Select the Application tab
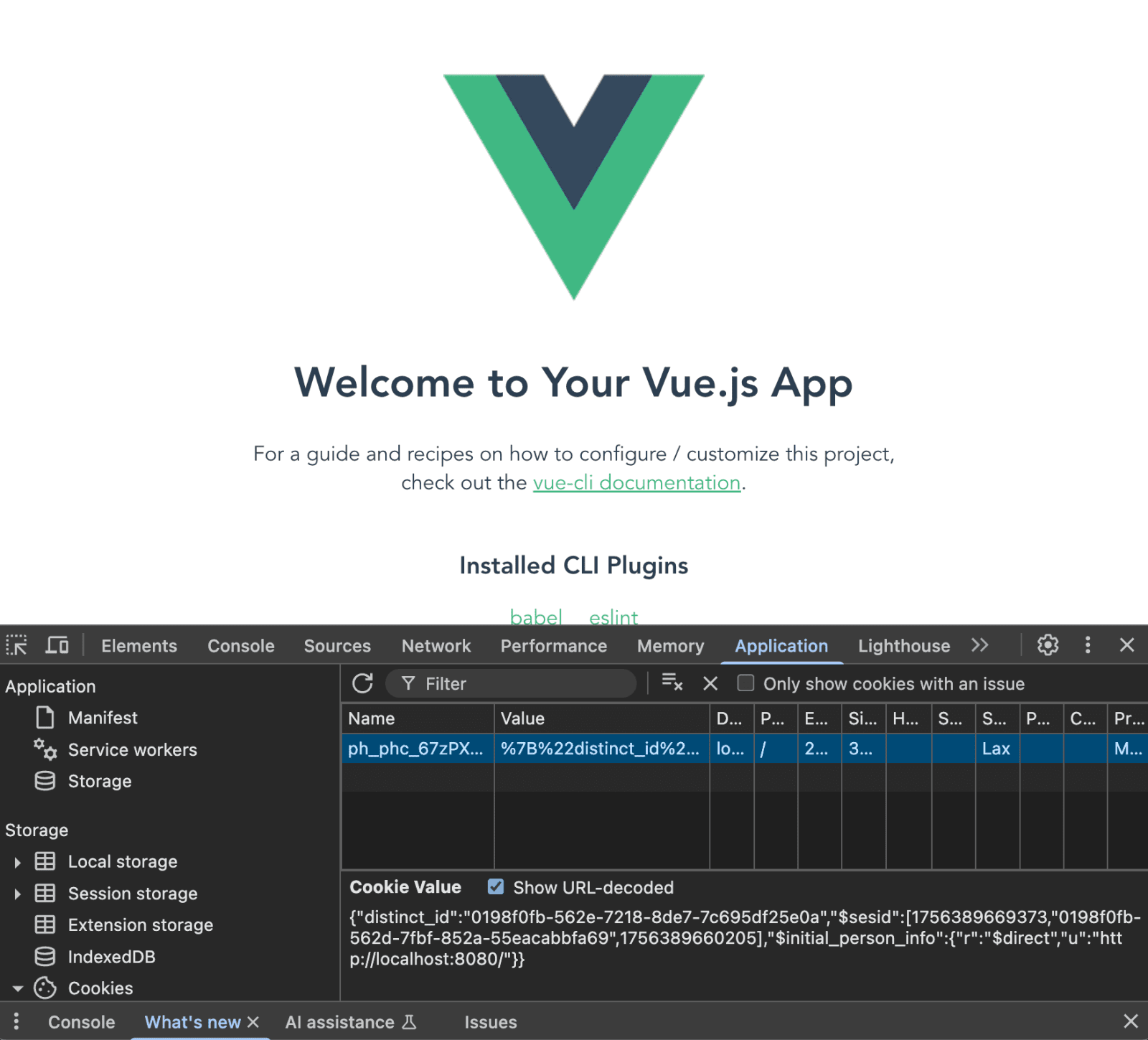This screenshot has height=1040, width=1148. [781, 646]
